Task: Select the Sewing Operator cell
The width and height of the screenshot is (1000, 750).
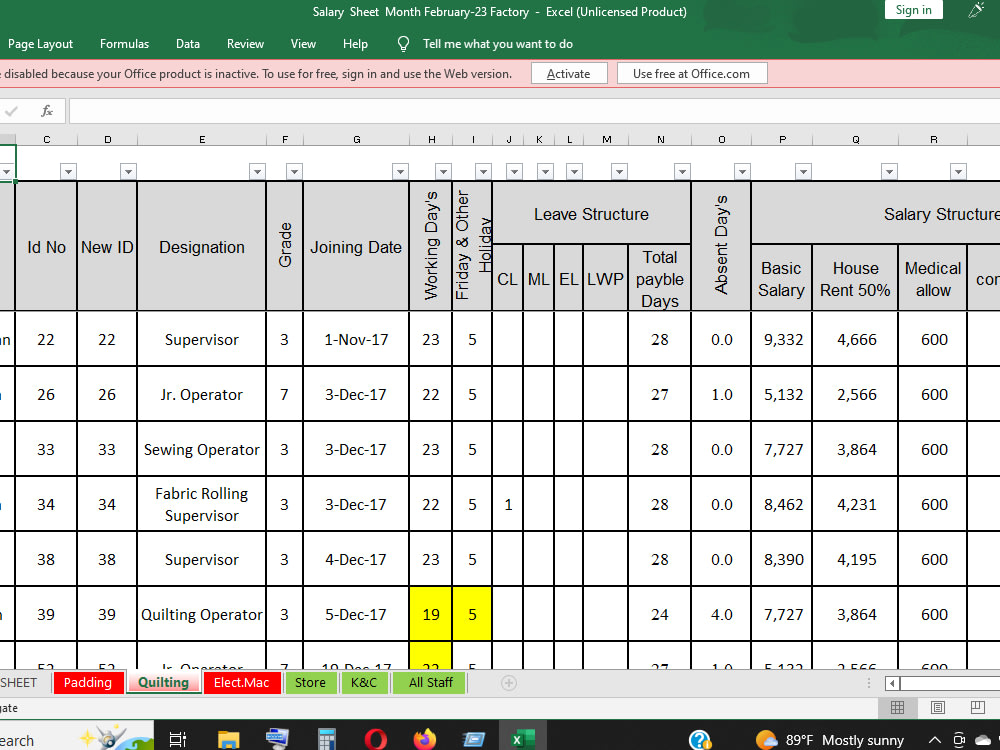Action: [x=202, y=449]
